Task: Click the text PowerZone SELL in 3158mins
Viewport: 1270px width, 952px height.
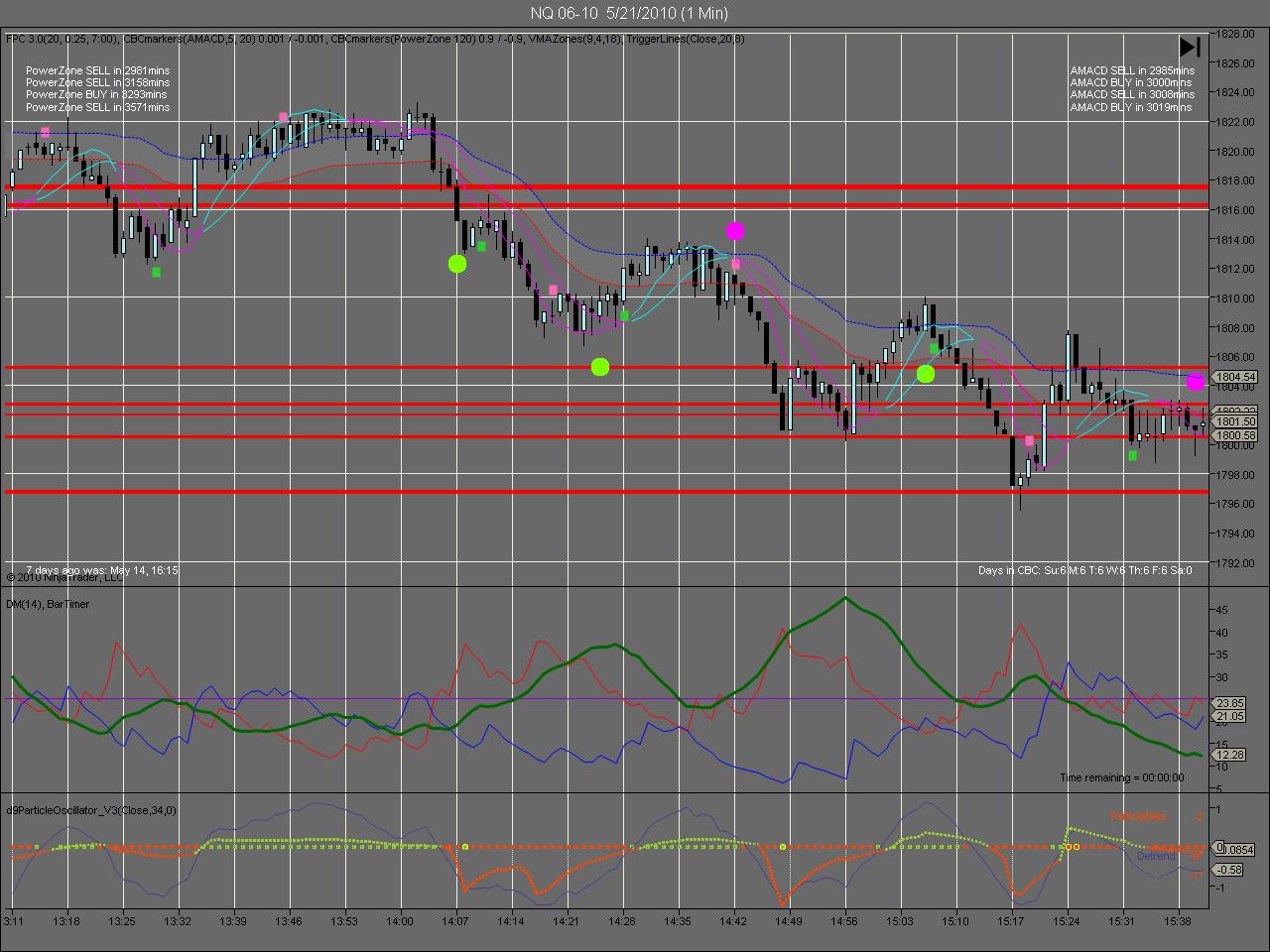Action: tap(97, 82)
